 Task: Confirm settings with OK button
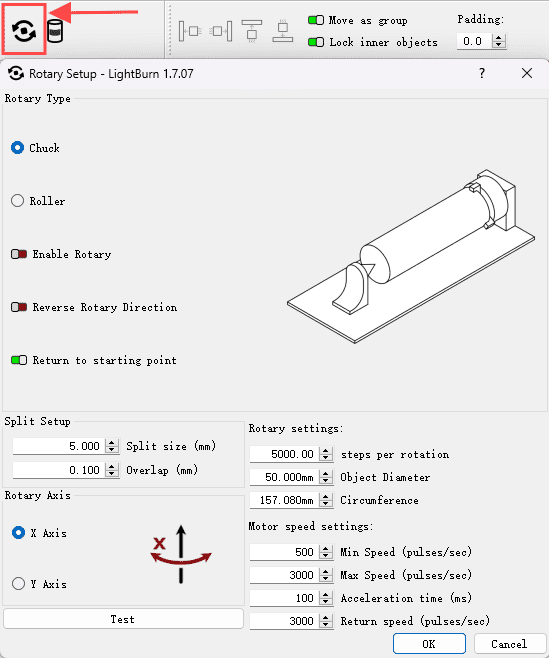tap(429, 644)
